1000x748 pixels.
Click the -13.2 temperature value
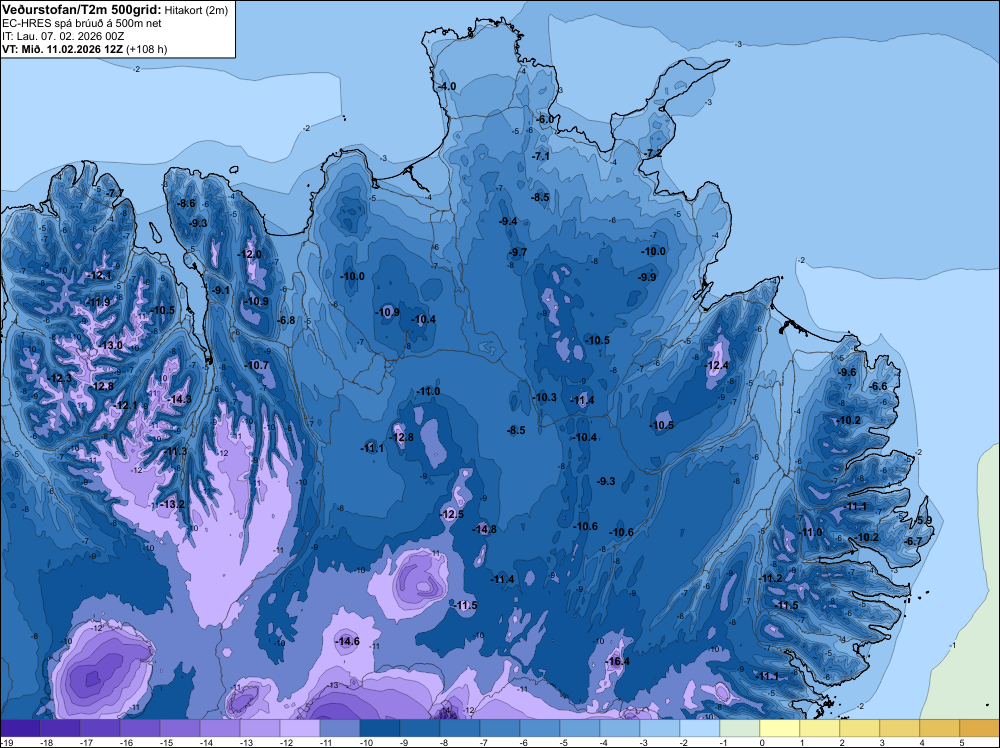(x=172, y=504)
